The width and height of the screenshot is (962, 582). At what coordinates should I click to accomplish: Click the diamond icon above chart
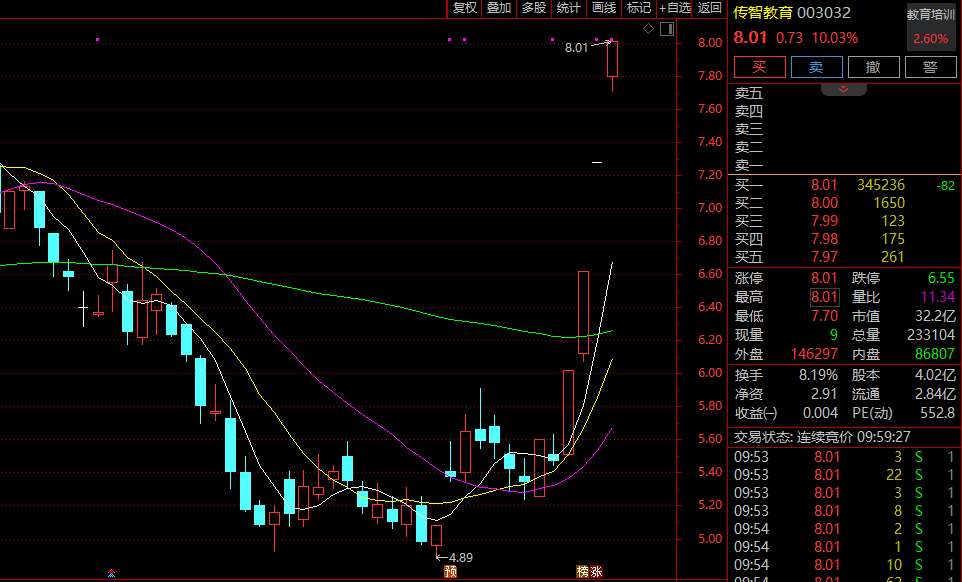[x=648, y=29]
